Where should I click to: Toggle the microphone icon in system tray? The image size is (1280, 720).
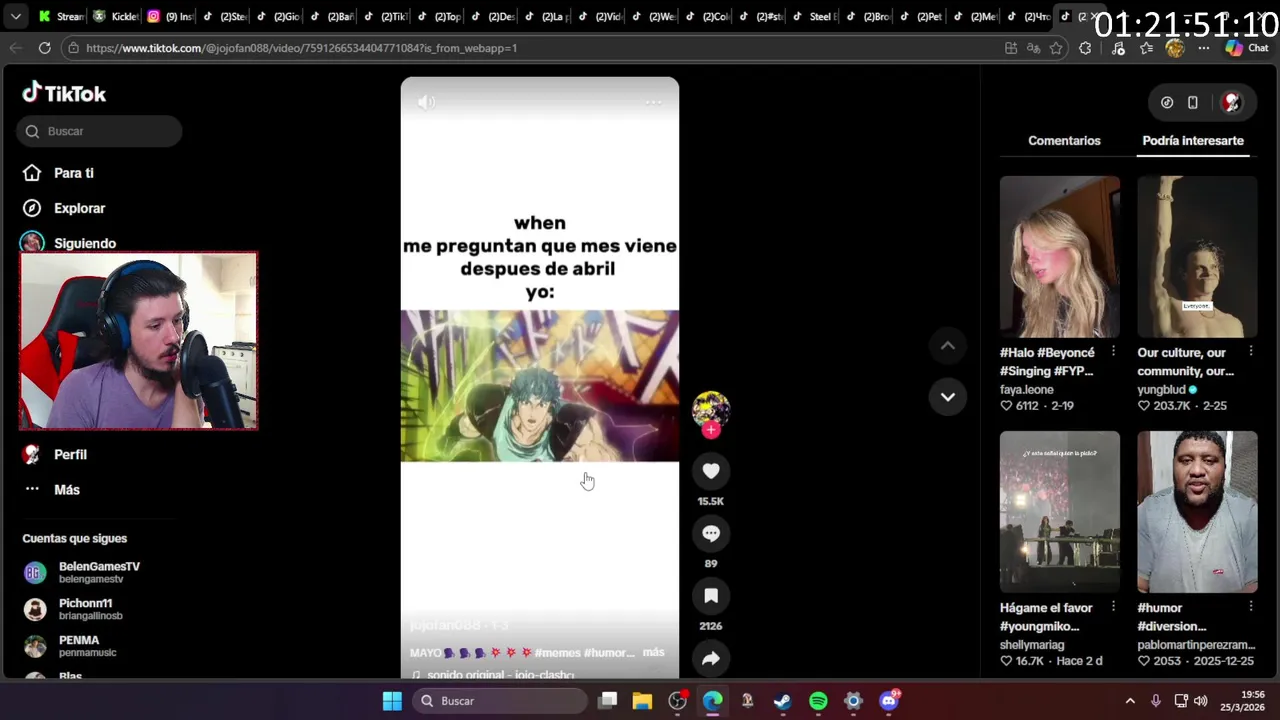[x=1156, y=701]
